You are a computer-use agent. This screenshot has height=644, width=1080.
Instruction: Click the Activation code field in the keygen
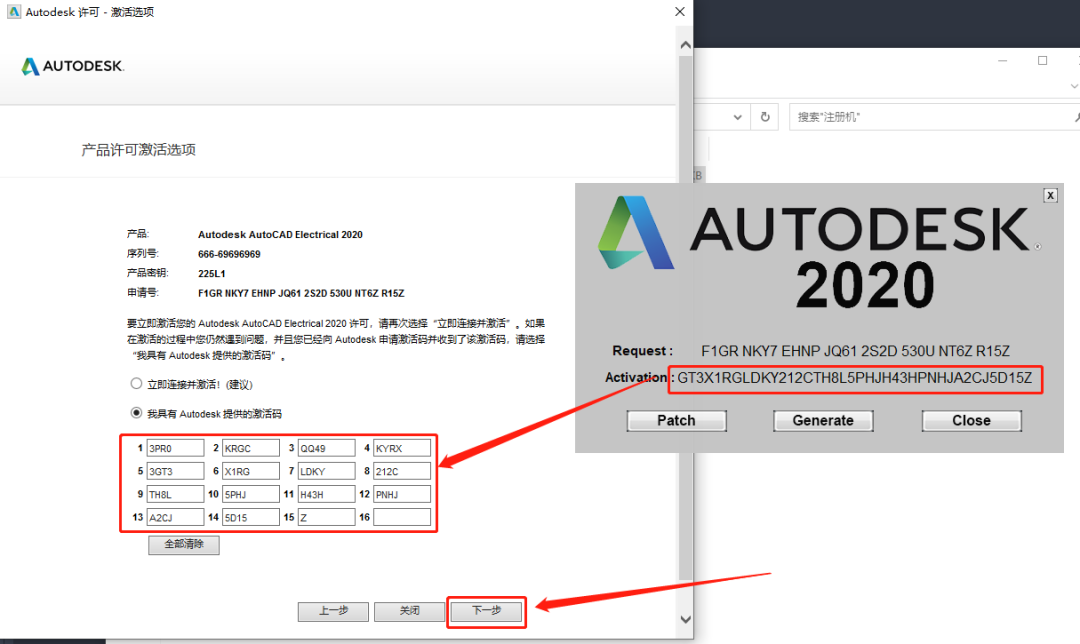pos(855,378)
